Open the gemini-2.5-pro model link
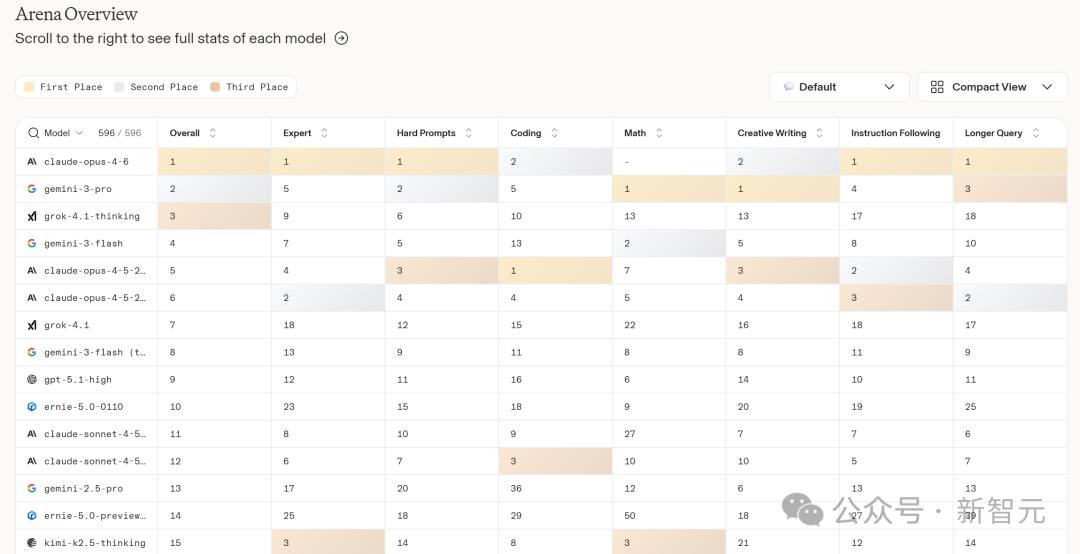The image size is (1080, 554). coord(83,489)
